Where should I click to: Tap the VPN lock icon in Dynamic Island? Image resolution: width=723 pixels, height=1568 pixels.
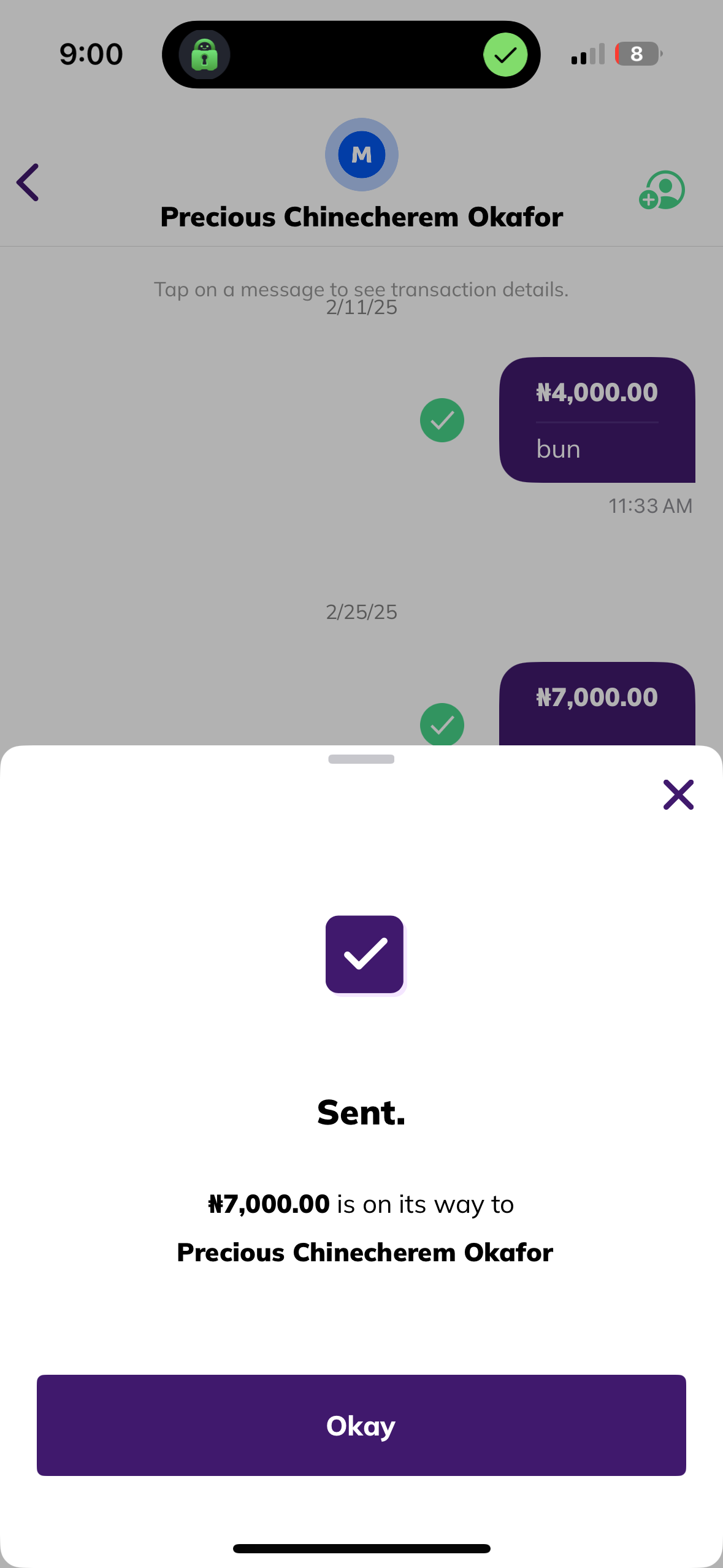[205, 55]
